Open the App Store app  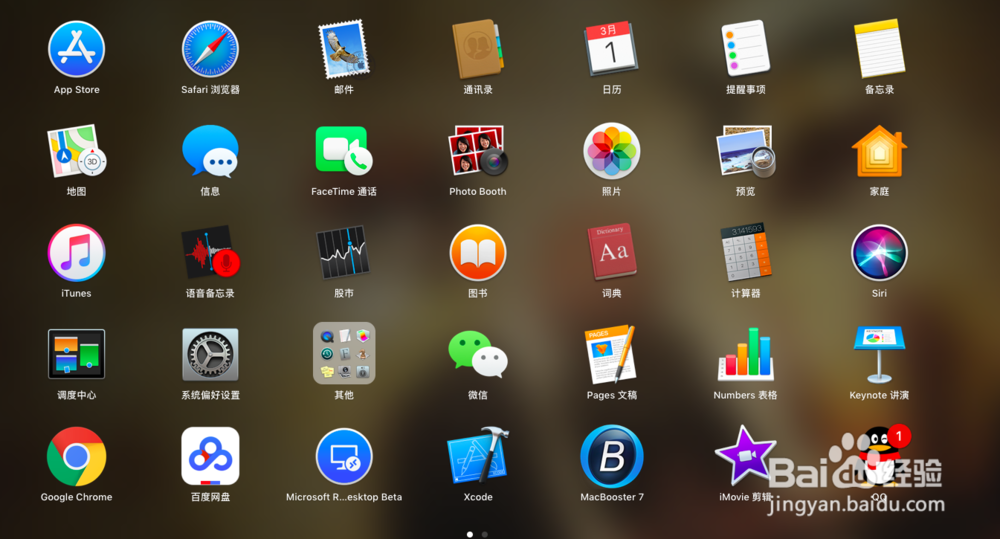pos(77,50)
